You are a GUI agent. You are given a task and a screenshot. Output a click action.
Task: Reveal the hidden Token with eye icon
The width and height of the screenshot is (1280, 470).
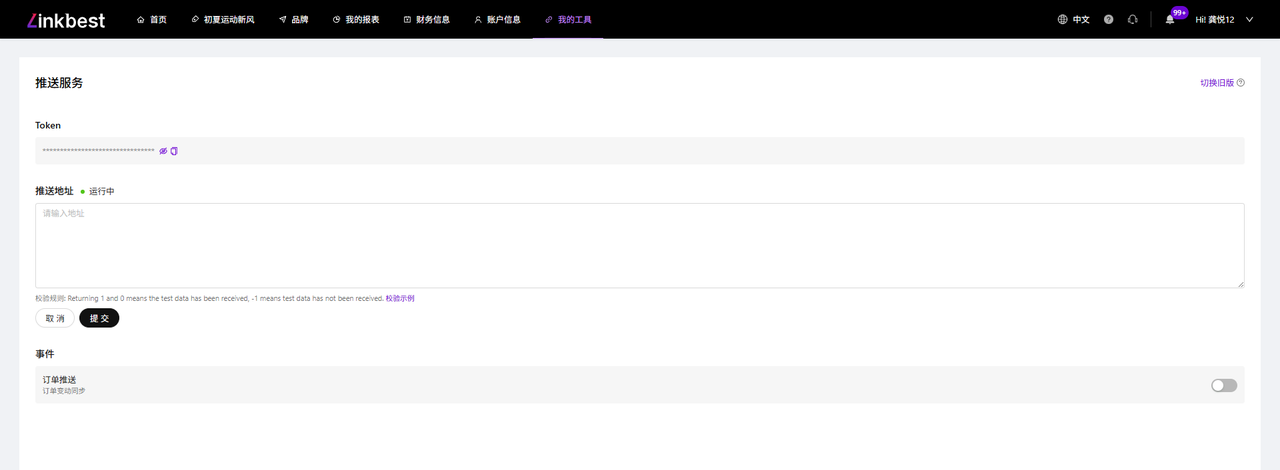(163, 151)
